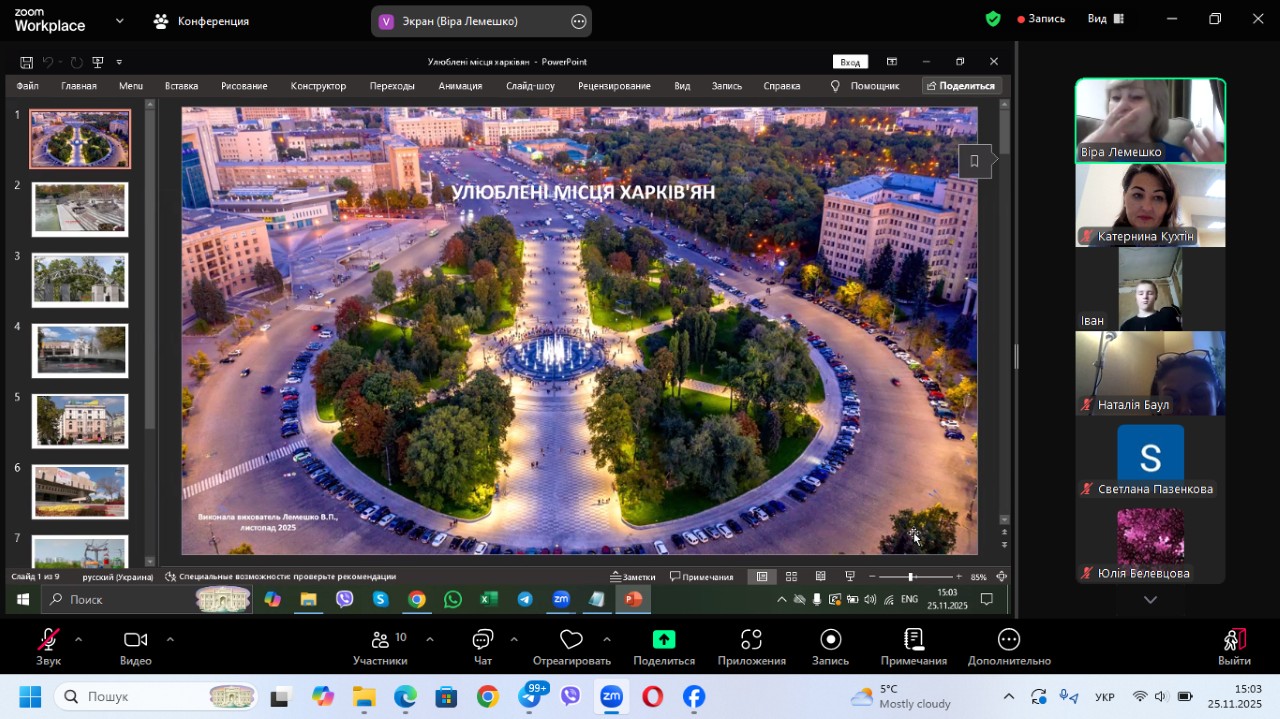Expand audio options arrow next to Sound
This screenshot has width=1280, height=719.
tap(78, 639)
